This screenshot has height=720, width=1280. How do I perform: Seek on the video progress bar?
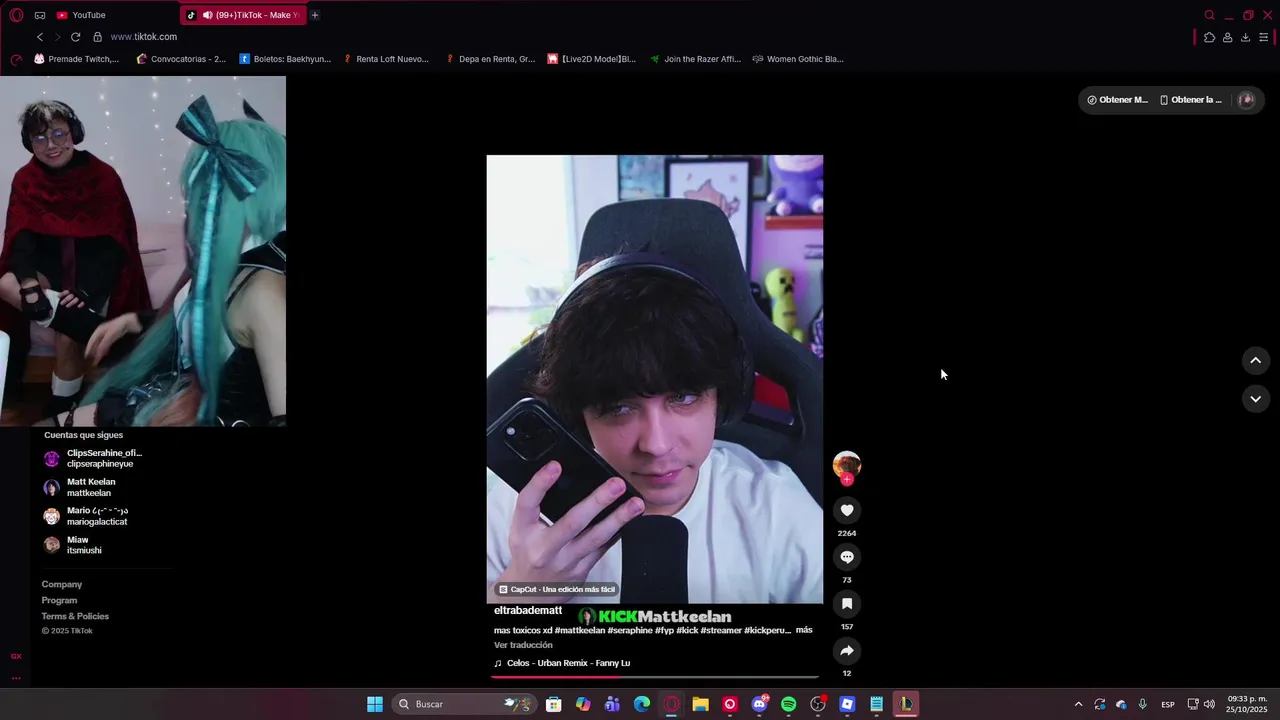point(655,677)
